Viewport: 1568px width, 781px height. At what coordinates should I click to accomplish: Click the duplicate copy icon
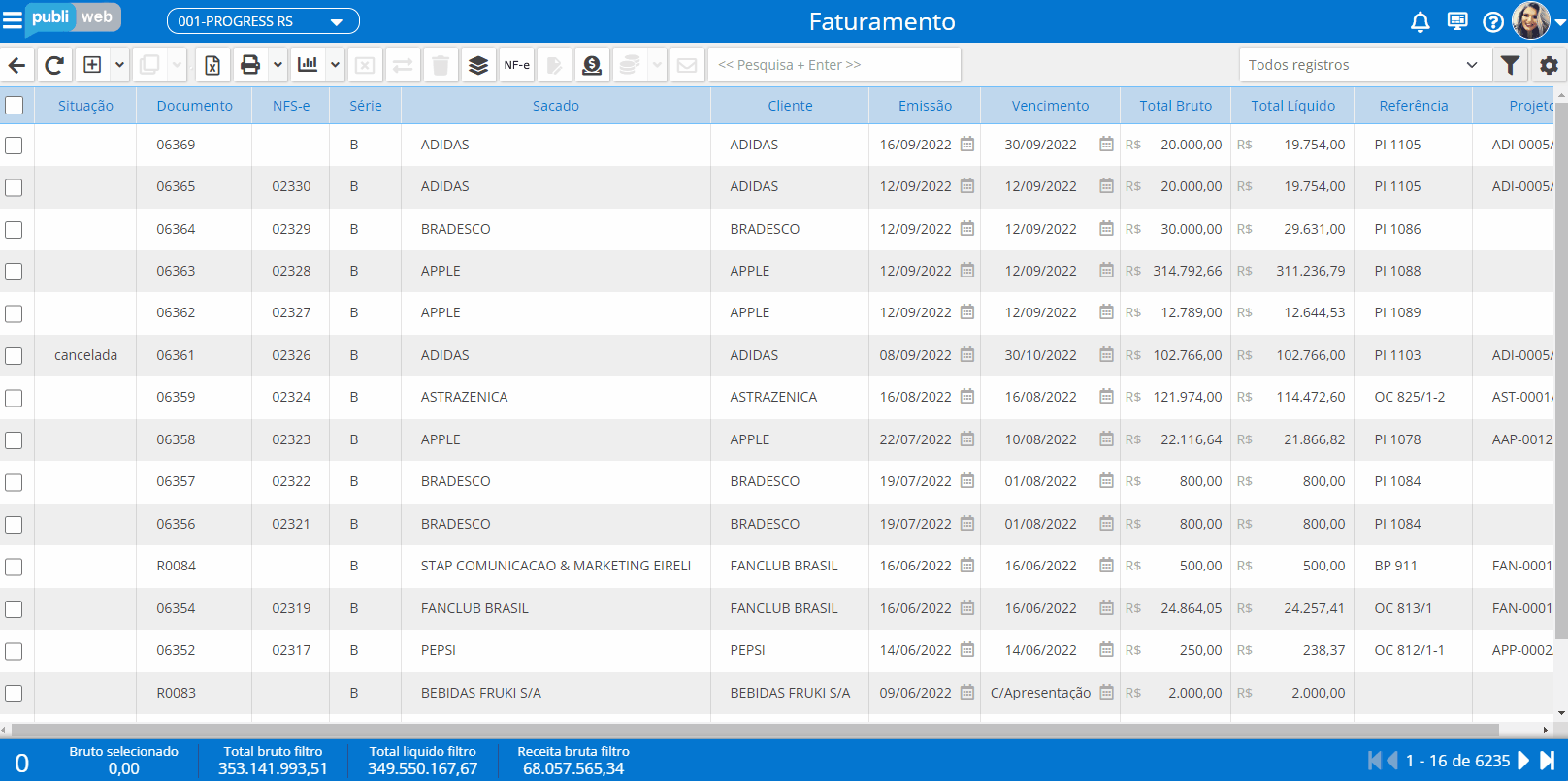[x=149, y=65]
